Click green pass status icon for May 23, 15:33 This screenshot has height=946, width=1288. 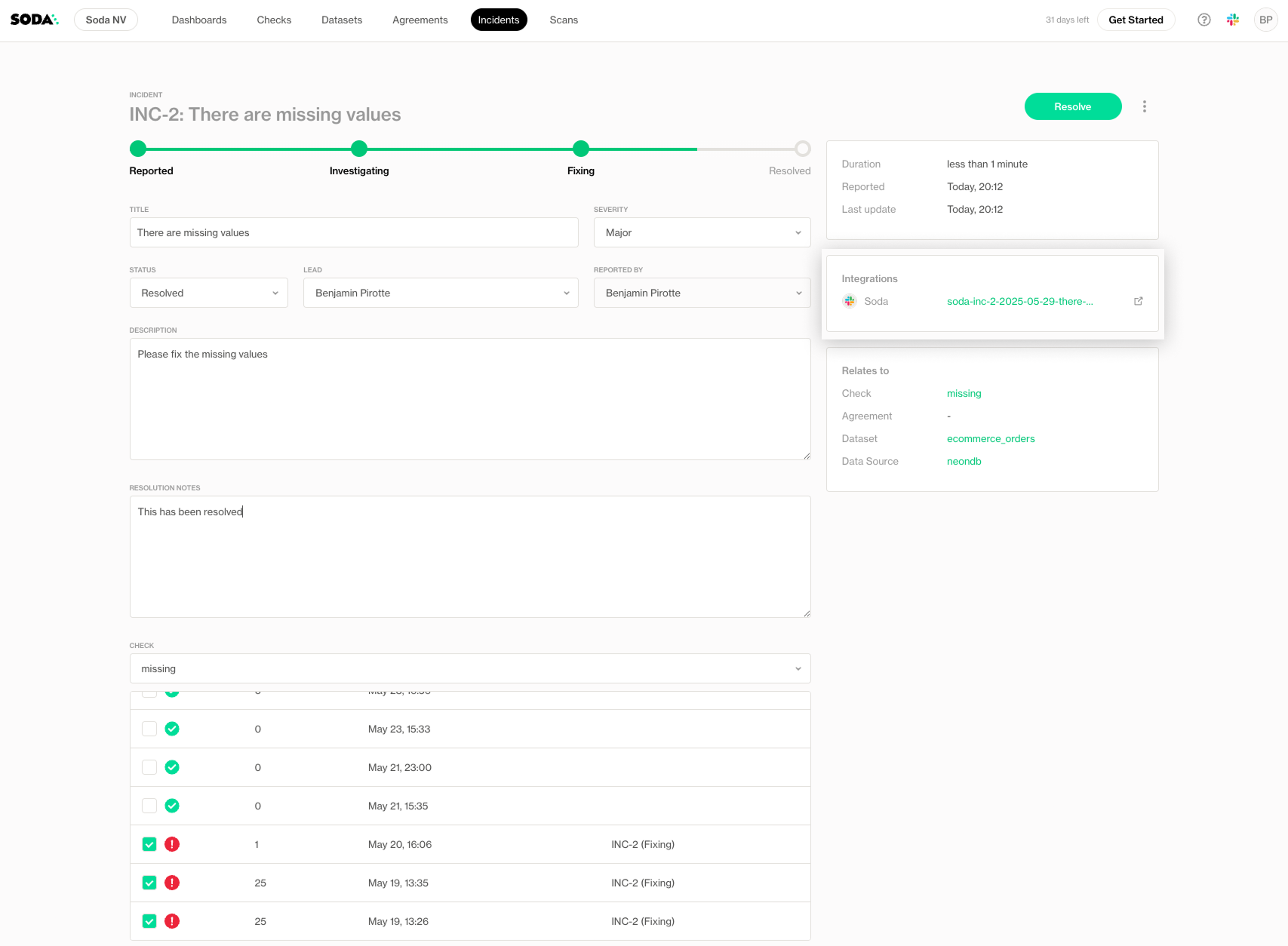click(x=172, y=729)
